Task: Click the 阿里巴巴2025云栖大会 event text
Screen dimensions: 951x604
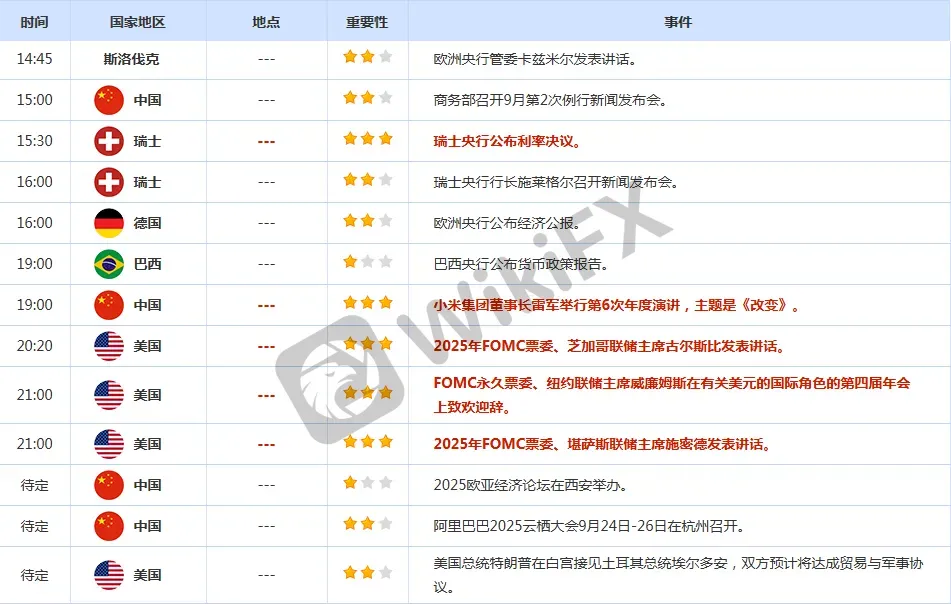Action: 588,526
